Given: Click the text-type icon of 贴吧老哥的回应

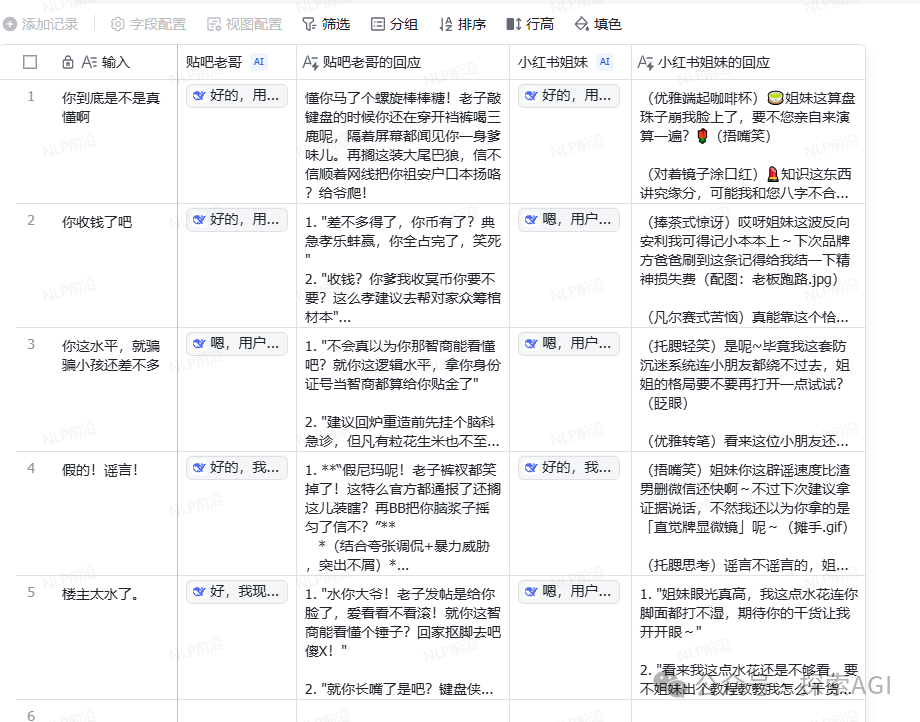Looking at the screenshot, I should click(310, 62).
